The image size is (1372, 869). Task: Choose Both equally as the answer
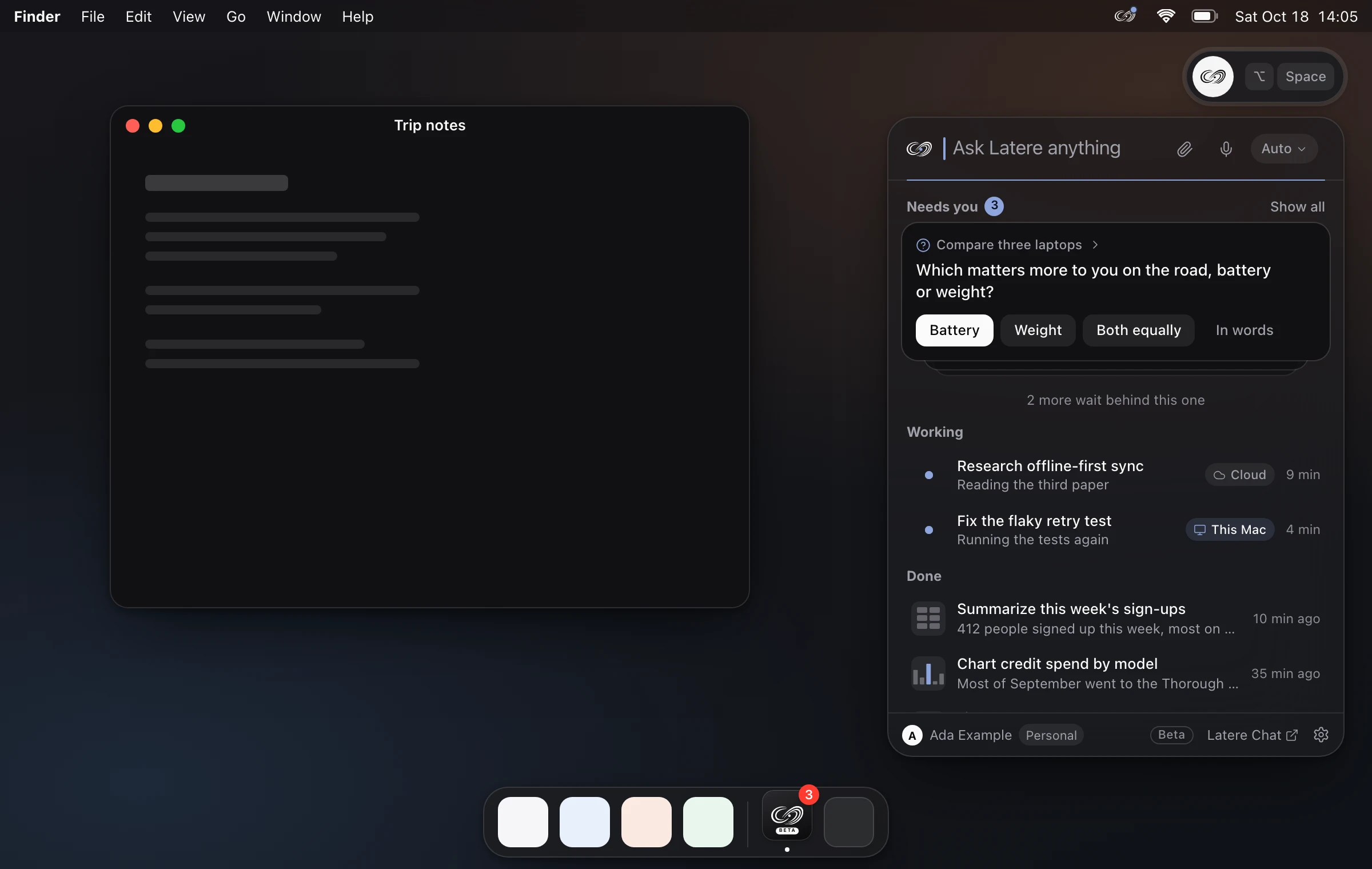(x=1138, y=330)
